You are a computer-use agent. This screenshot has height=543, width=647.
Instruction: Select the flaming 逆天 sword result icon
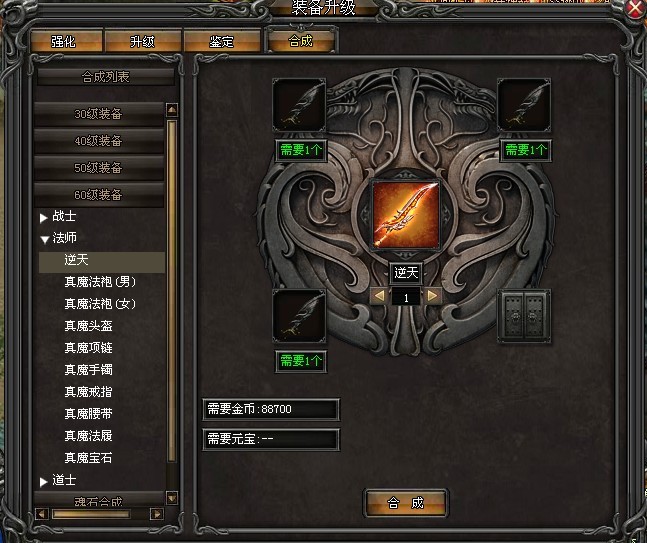pos(406,215)
